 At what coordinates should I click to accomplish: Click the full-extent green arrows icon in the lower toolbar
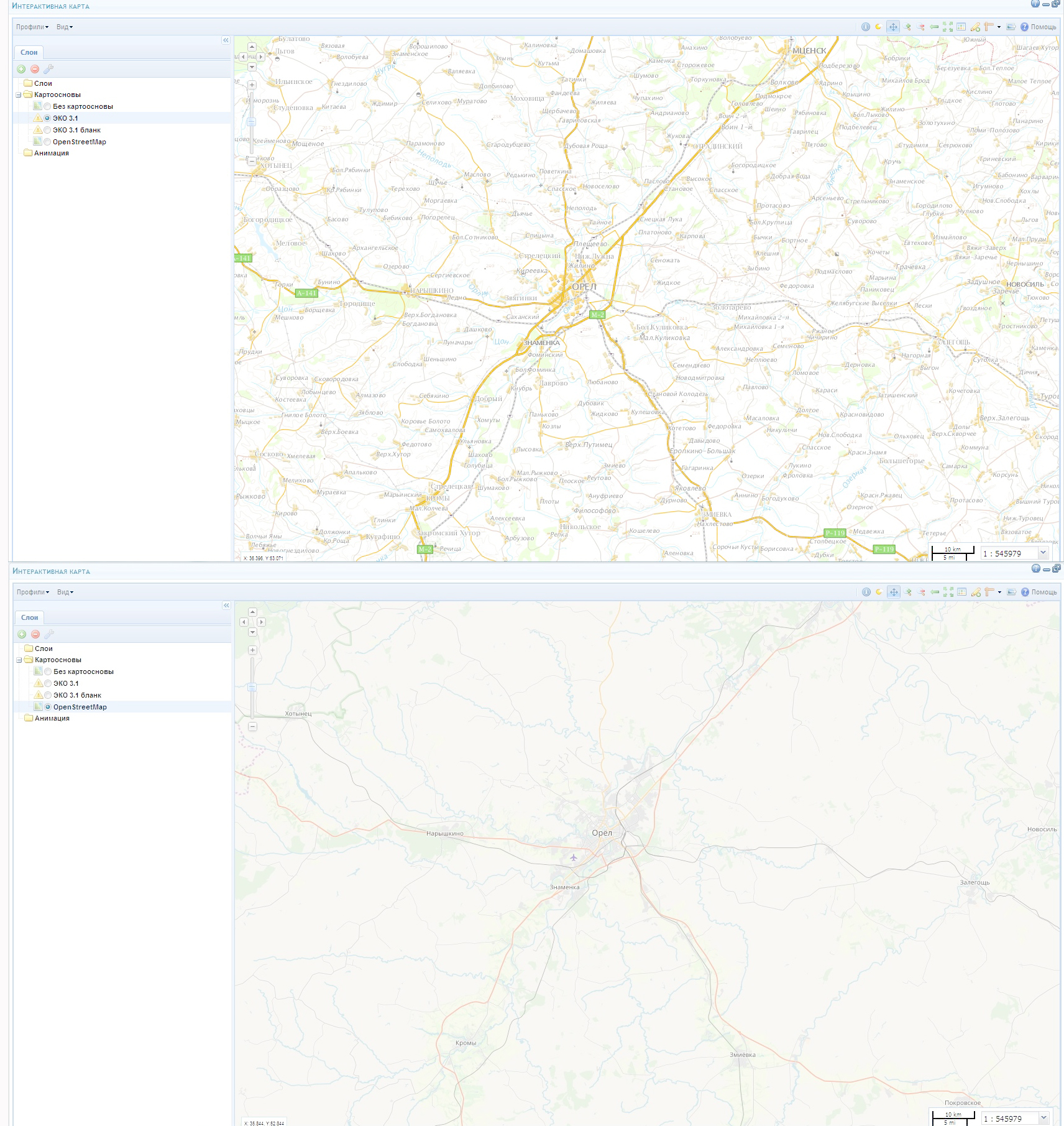[x=948, y=592]
